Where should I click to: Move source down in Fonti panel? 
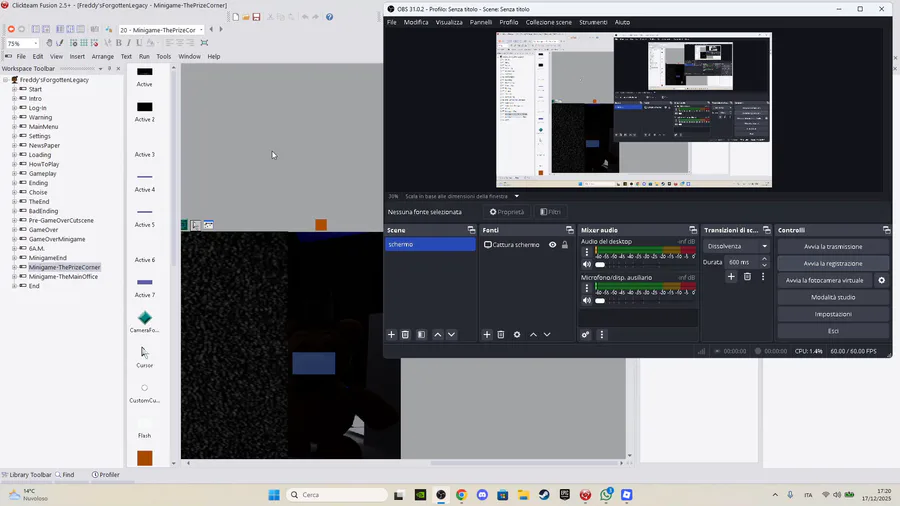pos(547,334)
